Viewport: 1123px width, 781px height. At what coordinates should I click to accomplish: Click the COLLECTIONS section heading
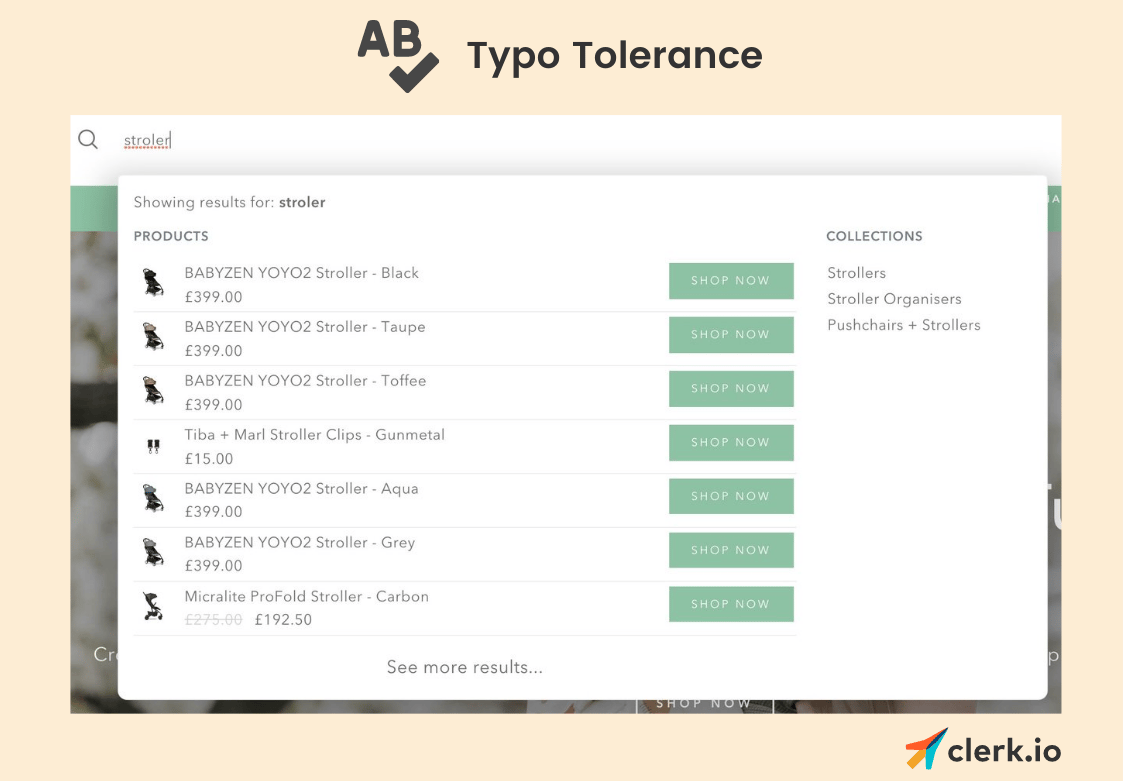(x=874, y=236)
